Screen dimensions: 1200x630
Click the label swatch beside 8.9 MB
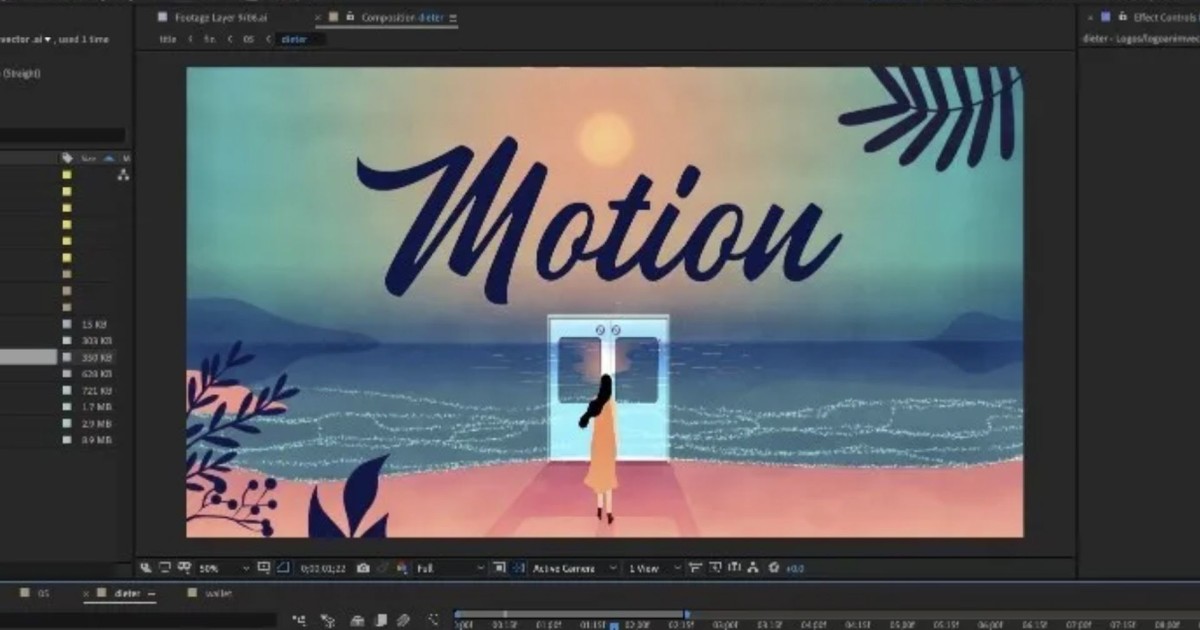67,440
